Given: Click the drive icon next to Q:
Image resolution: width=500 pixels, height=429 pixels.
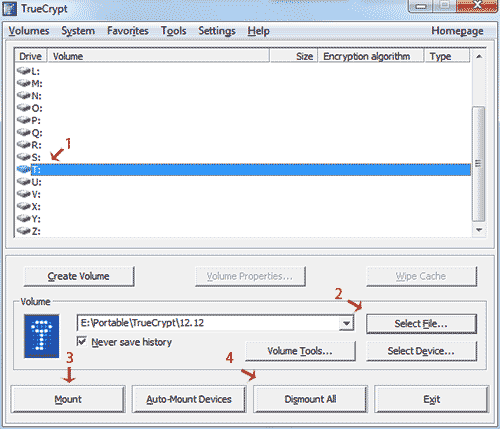Looking at the screenshot, I should (x=23, y=132).
